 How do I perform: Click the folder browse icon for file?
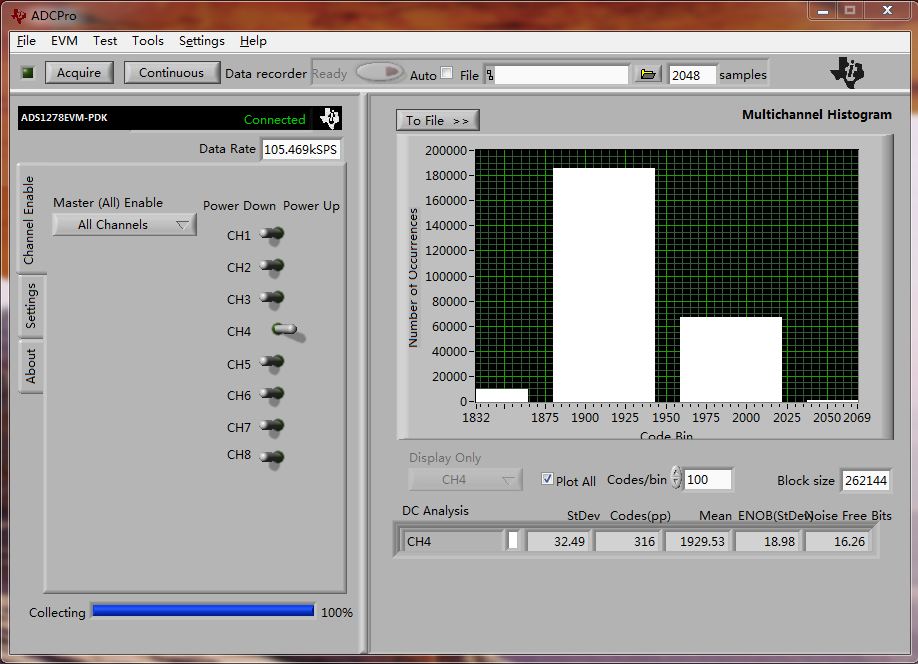click(648, 74)
